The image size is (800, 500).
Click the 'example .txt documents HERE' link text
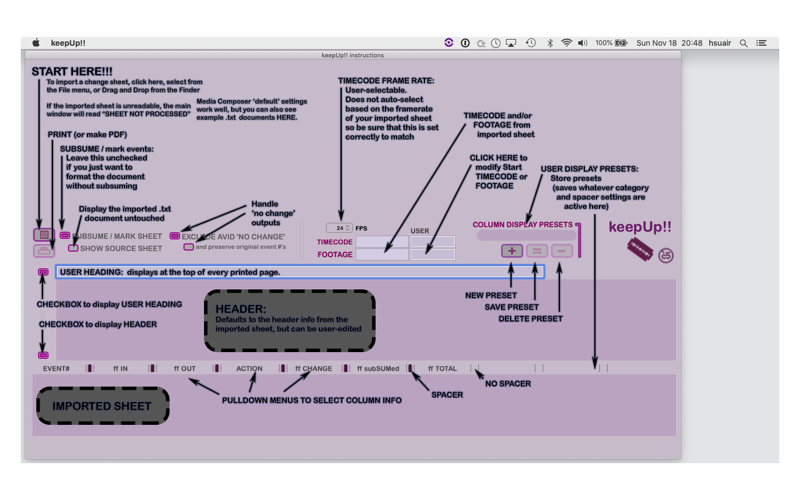pyautogui.click(x=246, y=117)
